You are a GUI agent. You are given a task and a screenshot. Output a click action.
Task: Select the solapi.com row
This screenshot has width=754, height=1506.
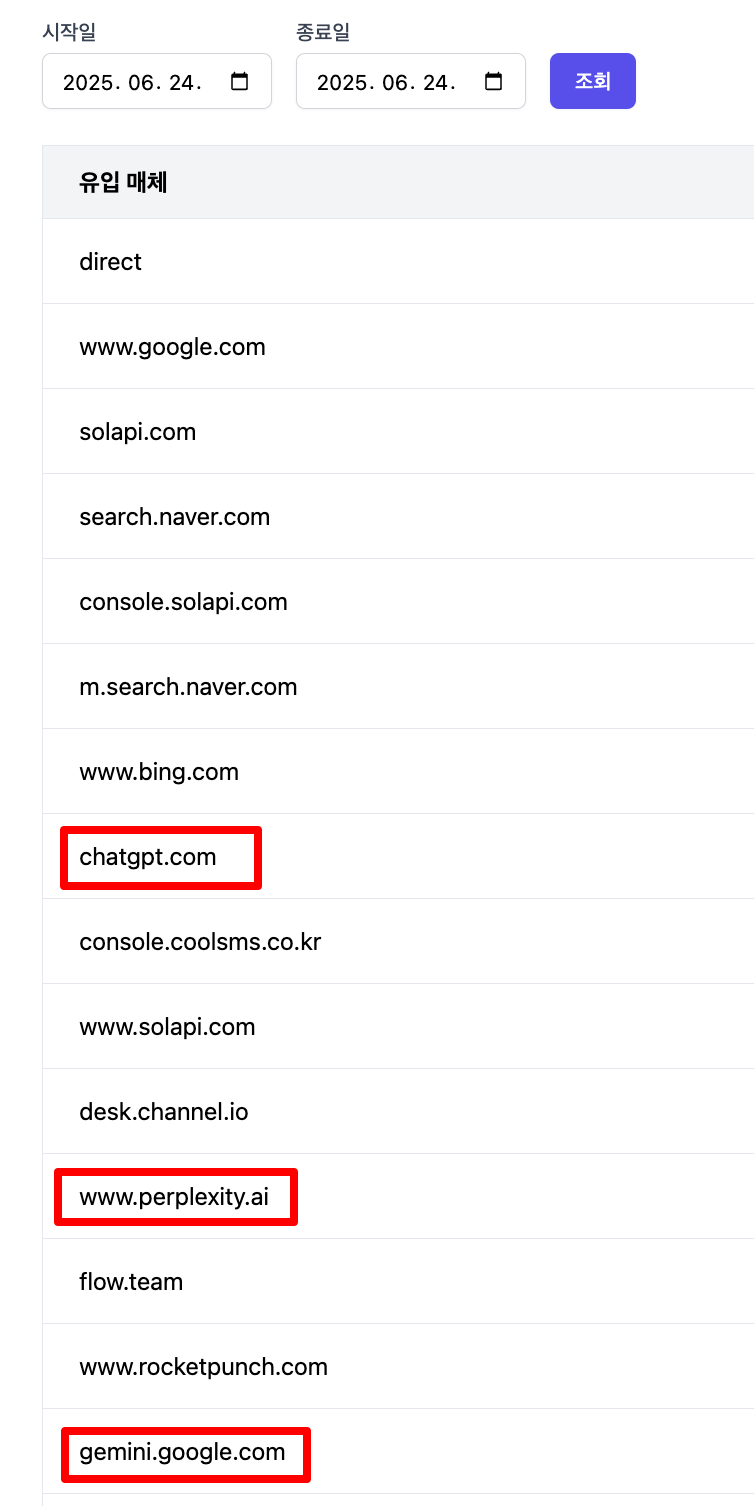(x=398, y=432)
